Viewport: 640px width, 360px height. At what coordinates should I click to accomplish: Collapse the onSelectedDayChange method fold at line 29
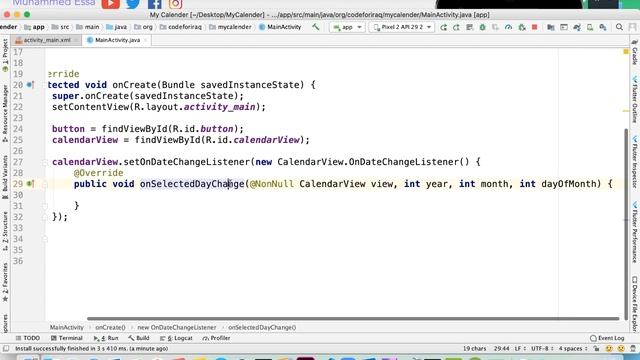(x=45, y=184)
